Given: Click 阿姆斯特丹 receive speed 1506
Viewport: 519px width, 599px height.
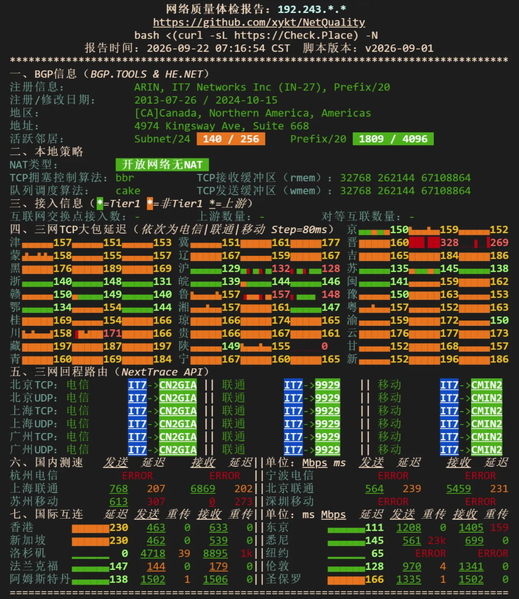Looking at the screenshot, I should (215, 580).
